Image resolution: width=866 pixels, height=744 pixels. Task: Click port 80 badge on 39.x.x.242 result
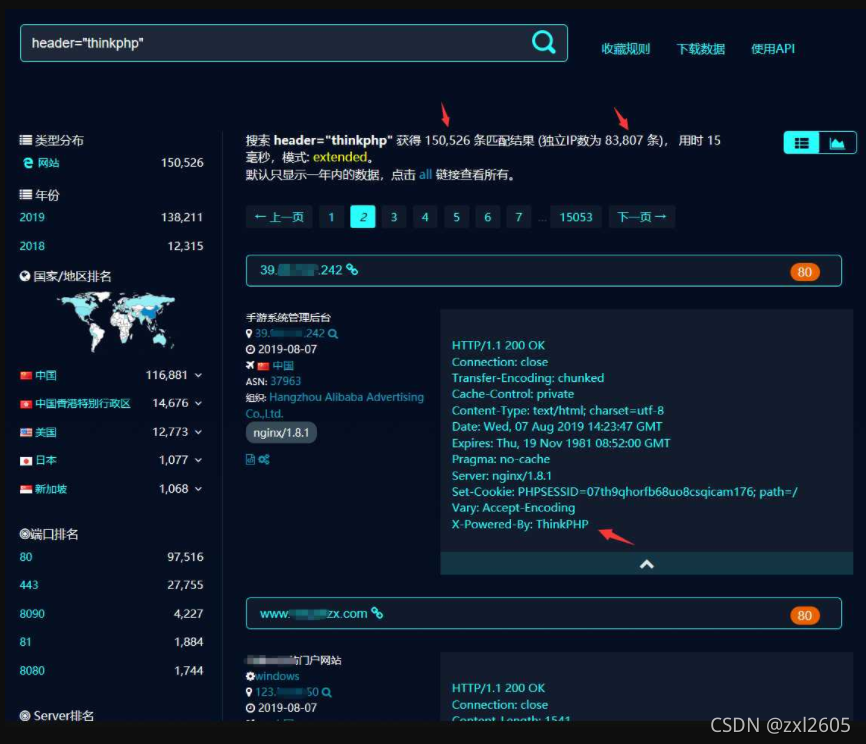point(804,272)
